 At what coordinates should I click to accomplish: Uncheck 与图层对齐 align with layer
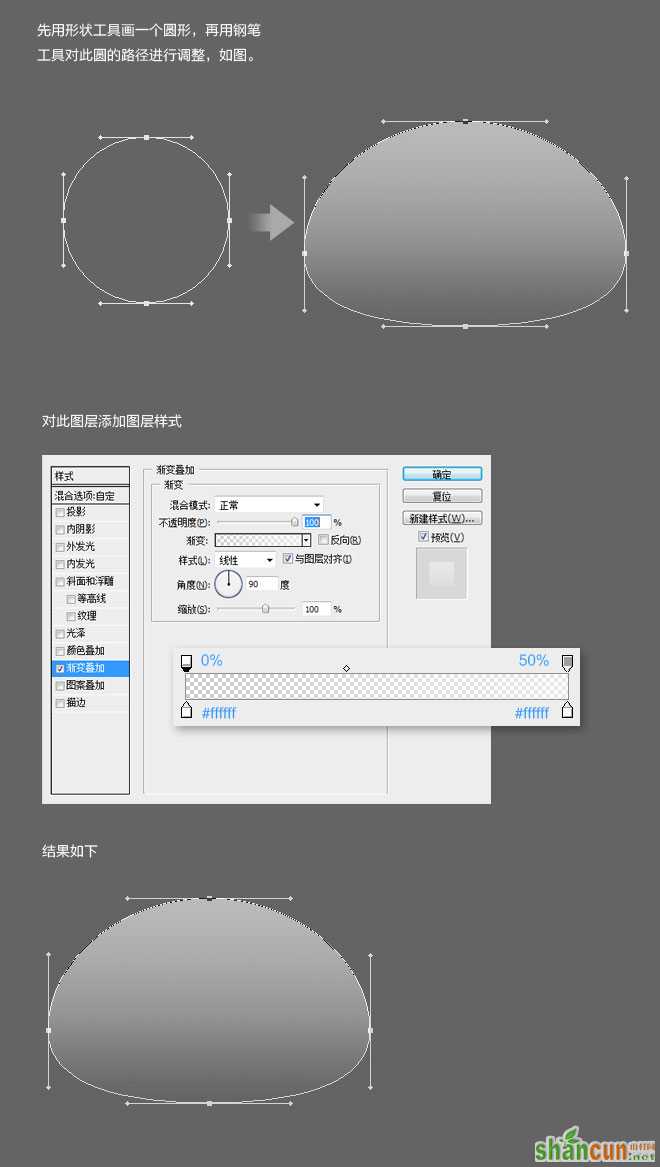[x=288, y=558]
